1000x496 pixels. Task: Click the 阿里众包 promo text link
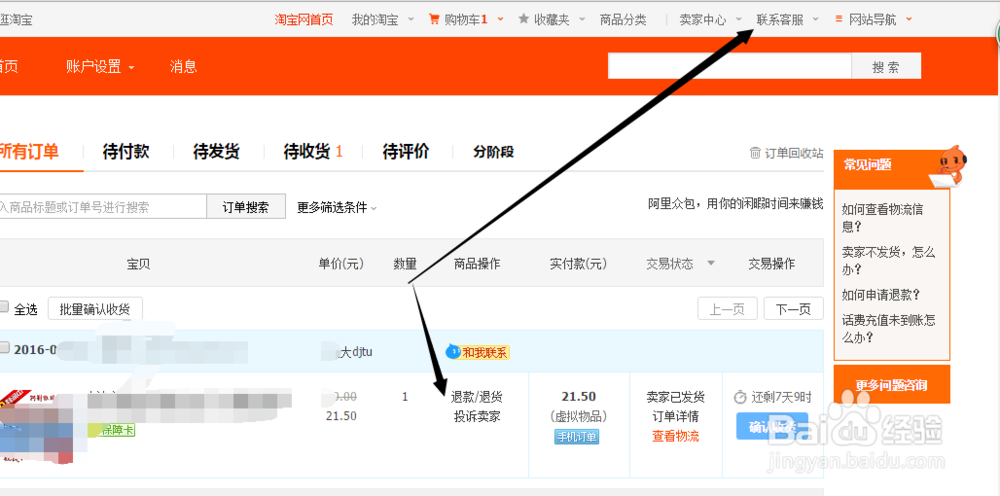pos(735,204)
